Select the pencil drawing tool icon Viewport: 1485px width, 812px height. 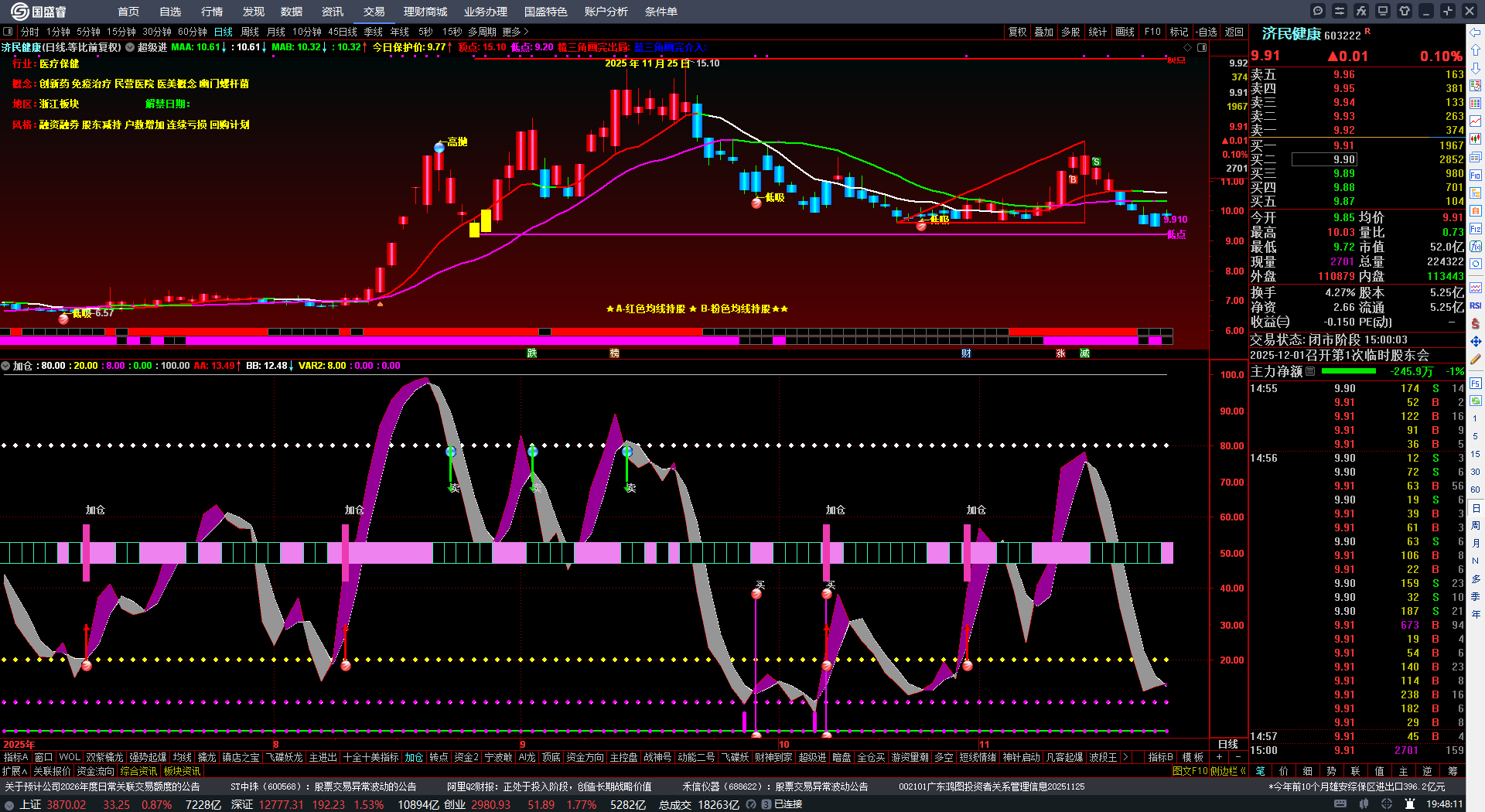coord(1476,359)
